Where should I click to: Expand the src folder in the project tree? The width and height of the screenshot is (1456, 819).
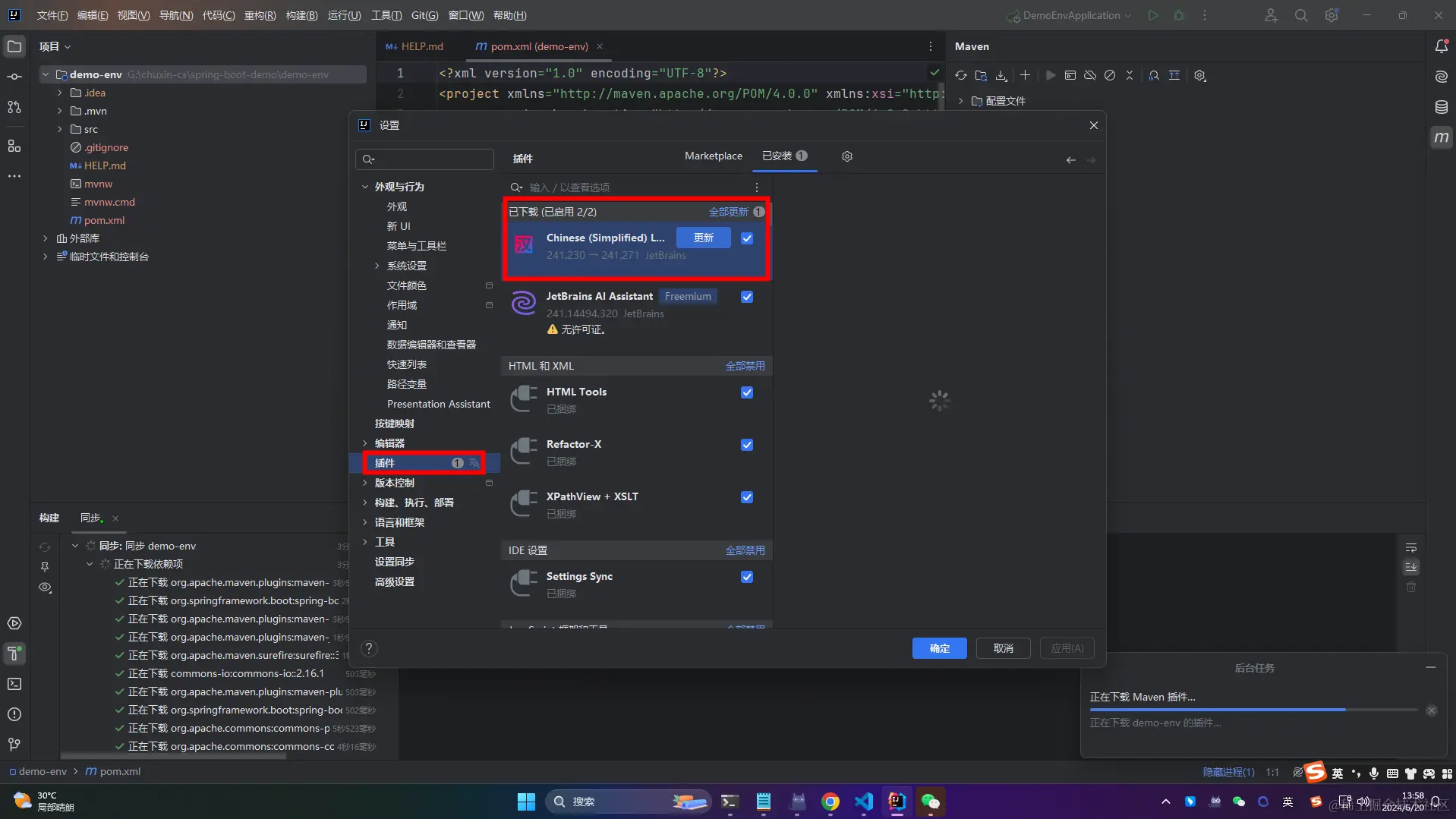click(x=60, y=129)
